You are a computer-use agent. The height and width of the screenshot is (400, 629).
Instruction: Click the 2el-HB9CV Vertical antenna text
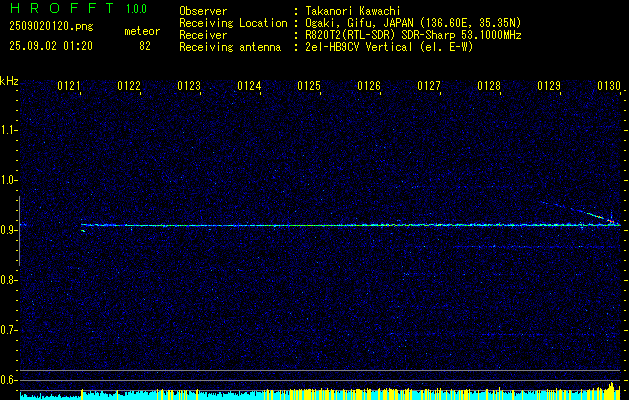(x=389, y=47)
